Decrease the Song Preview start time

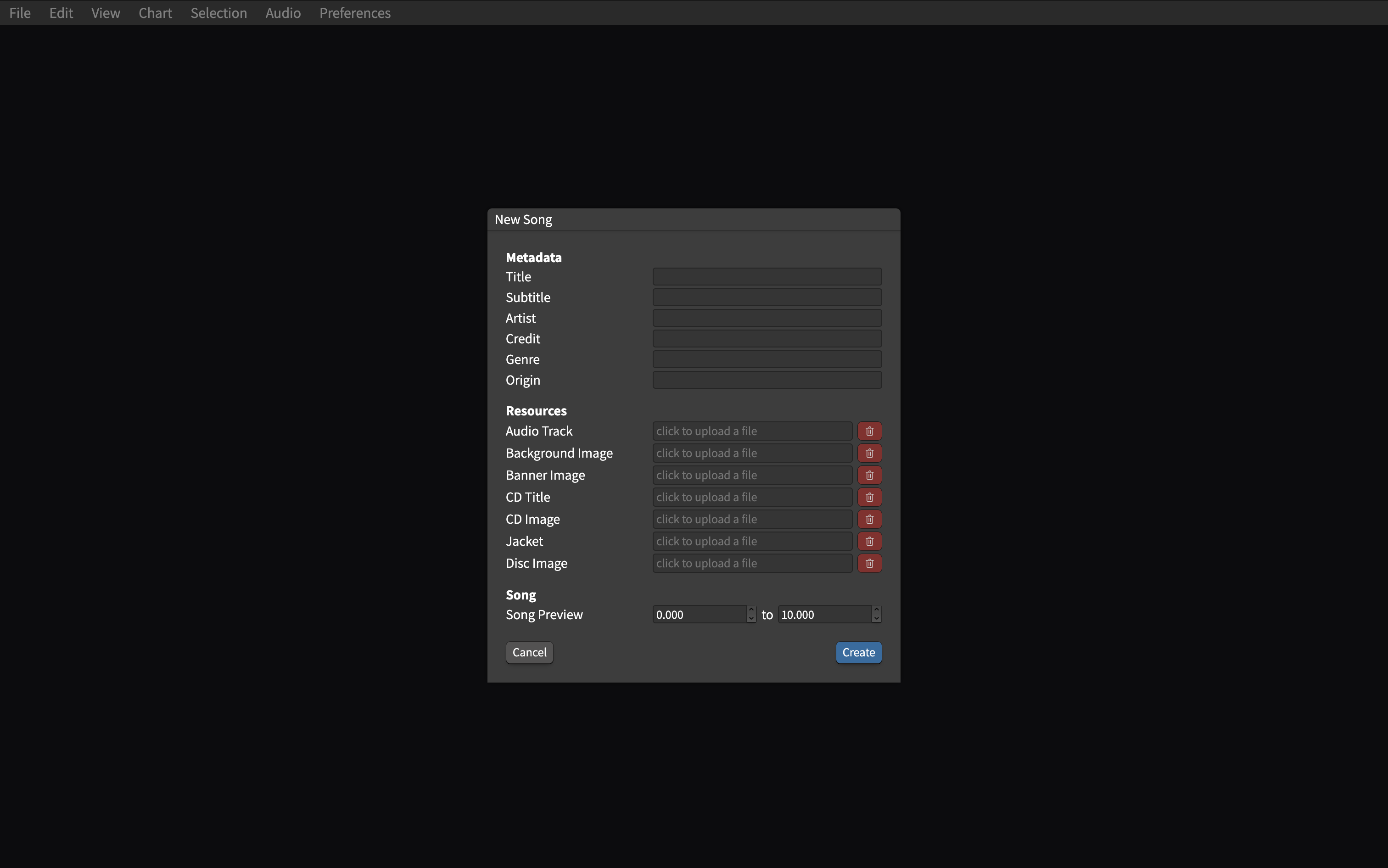click(x=751, y=619)
